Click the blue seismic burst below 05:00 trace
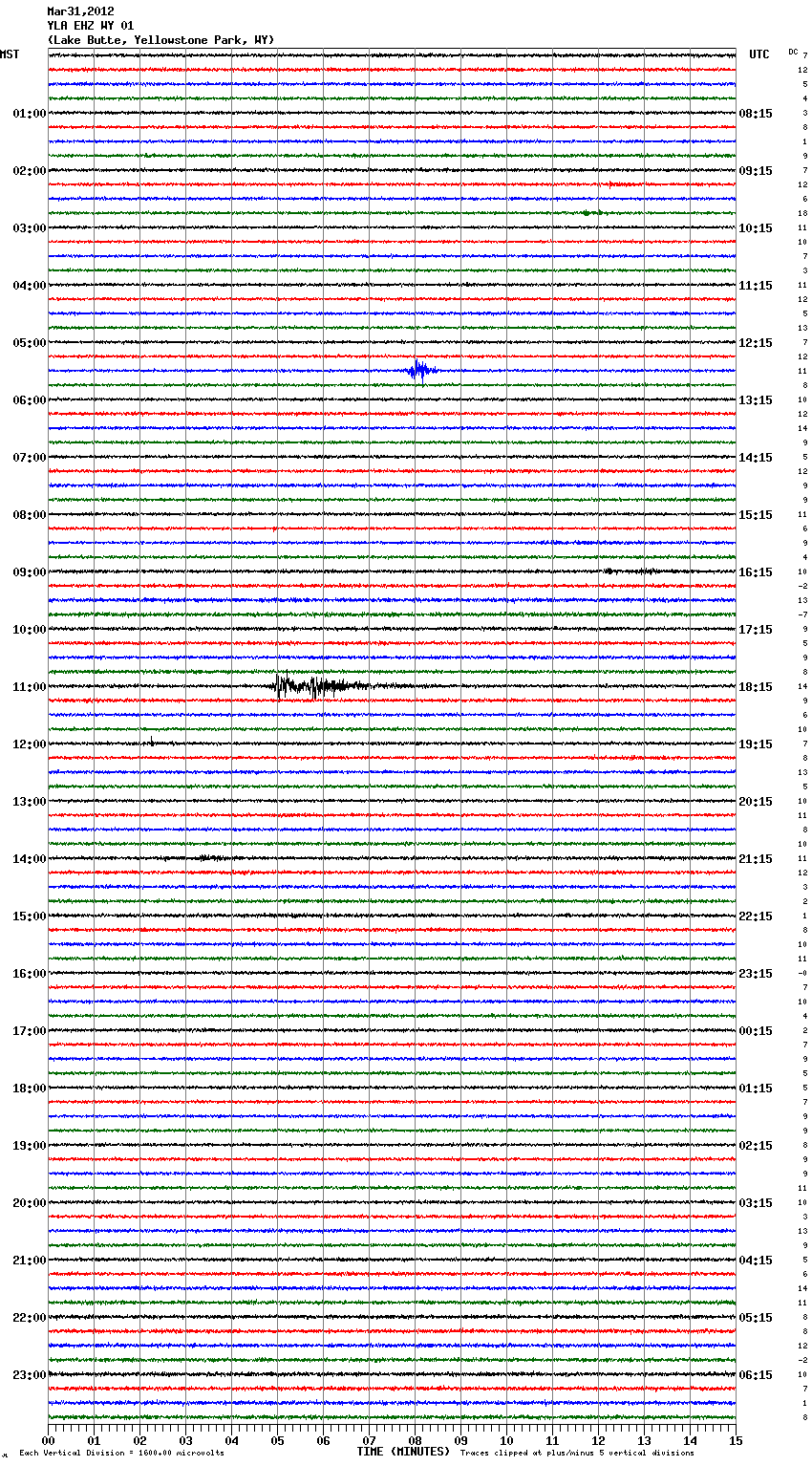This screenshot has height=1466, width=812. [420, 370]
